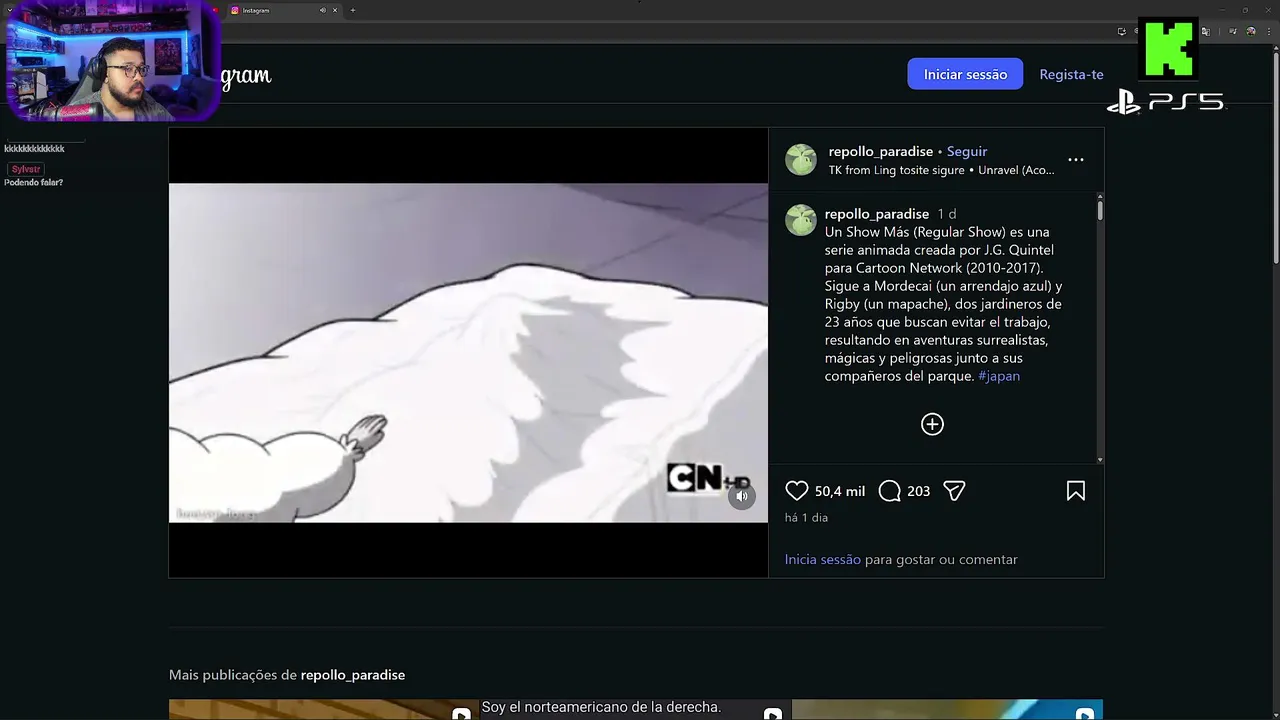Click the "há 1 dia" timestamp
The image size is (1280, 720).
click(806, 518)
